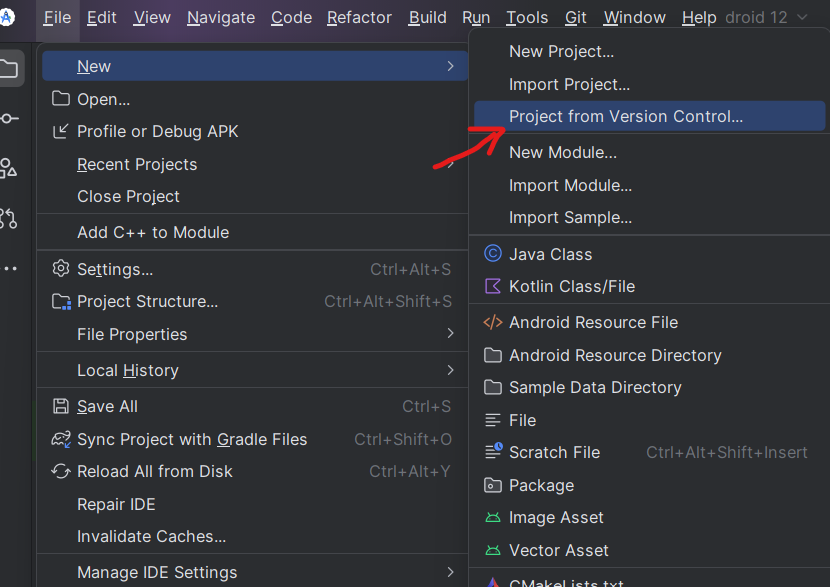Image resolution: width=830 pixels, height=587 pixels.
Task: Expand the Local History submenu arrow
Action: [450, 370]
